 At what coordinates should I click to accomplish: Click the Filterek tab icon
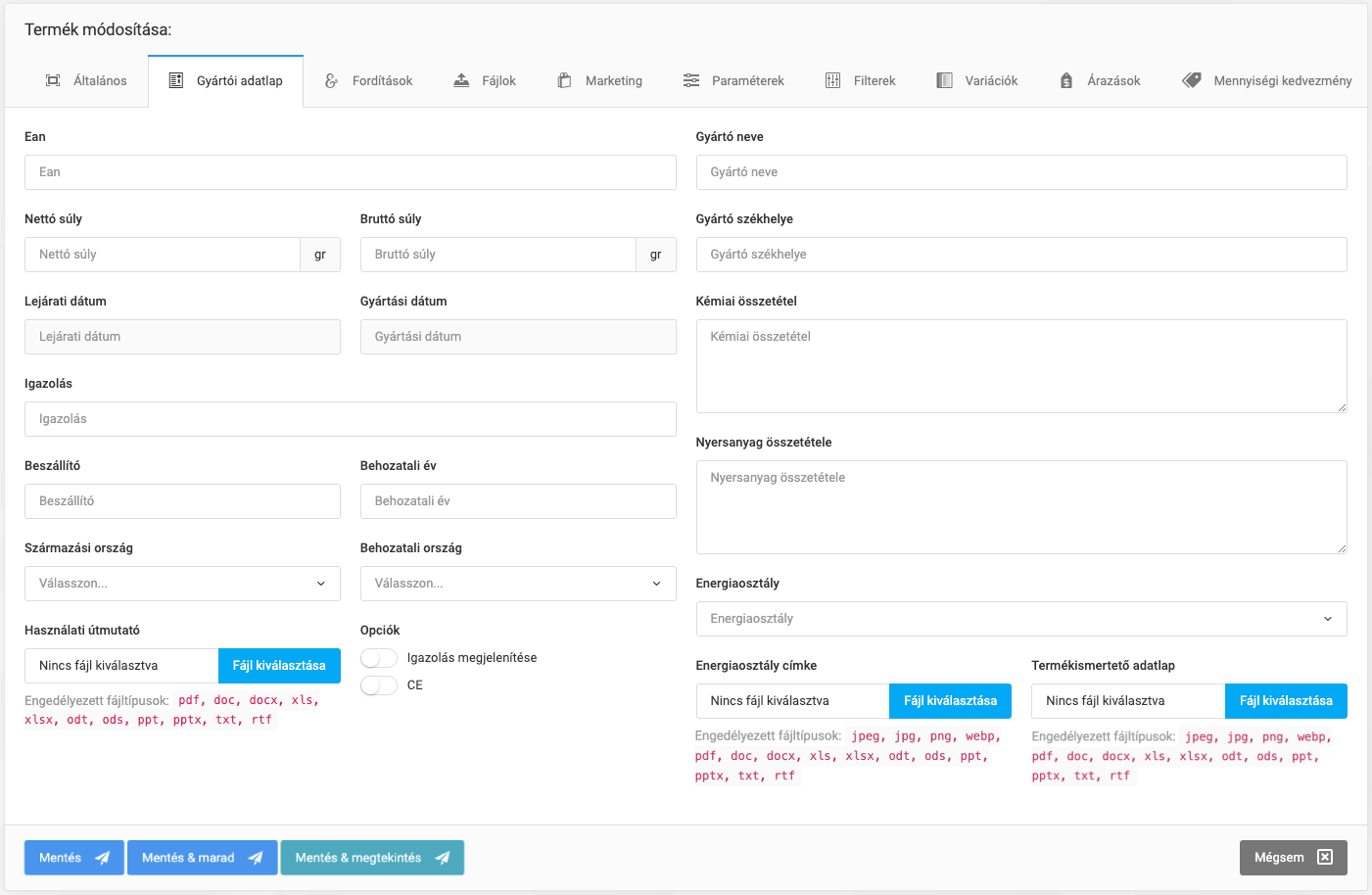tap(833, 80)
